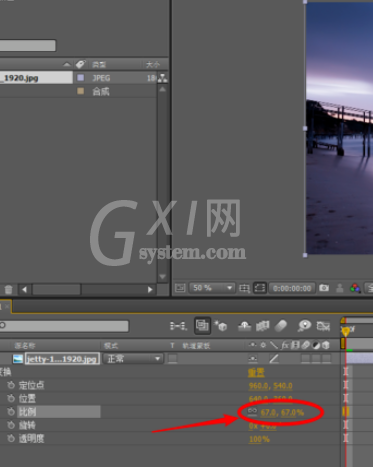Click 重置 reset link for transform

tap(256, 372)
